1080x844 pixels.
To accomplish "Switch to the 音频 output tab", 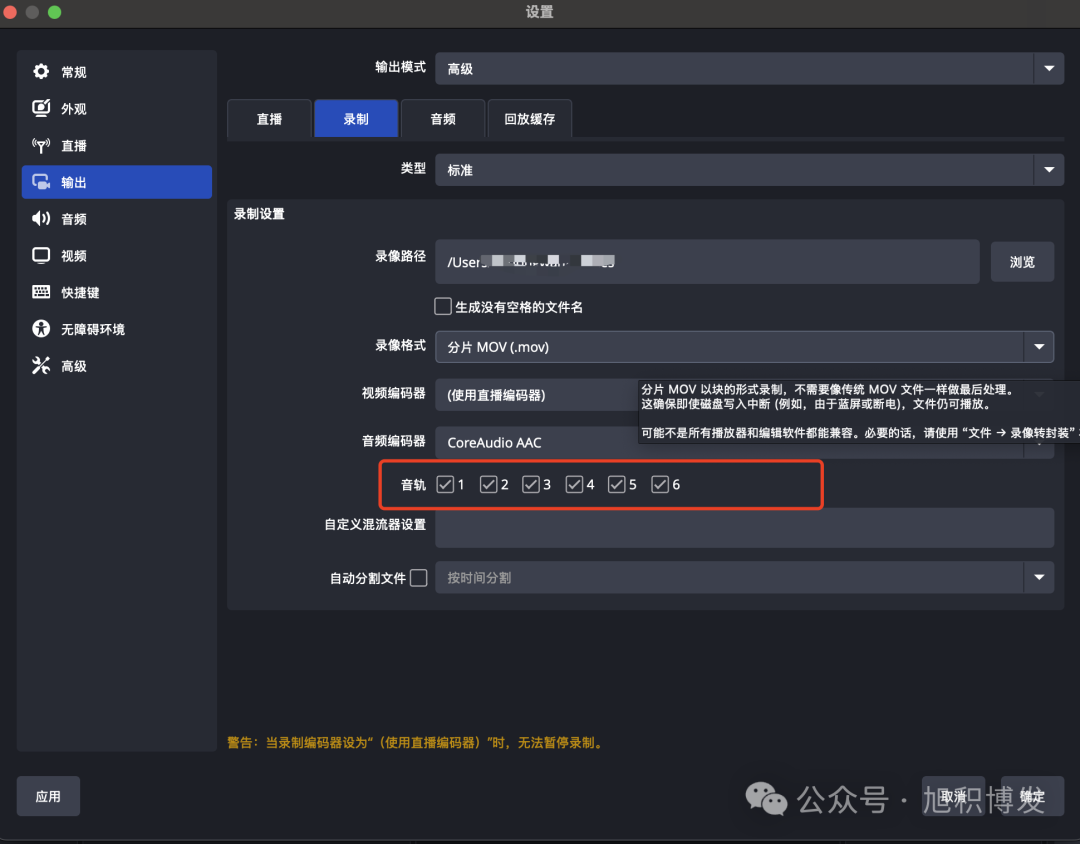I will [x=442, y=118].
